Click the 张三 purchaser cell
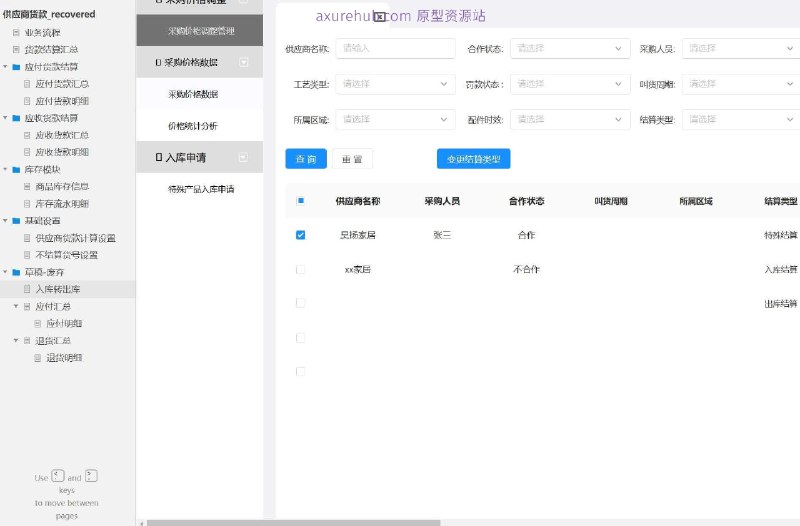The height and width of the screenshot is (526, 800). tap(442, 235)
